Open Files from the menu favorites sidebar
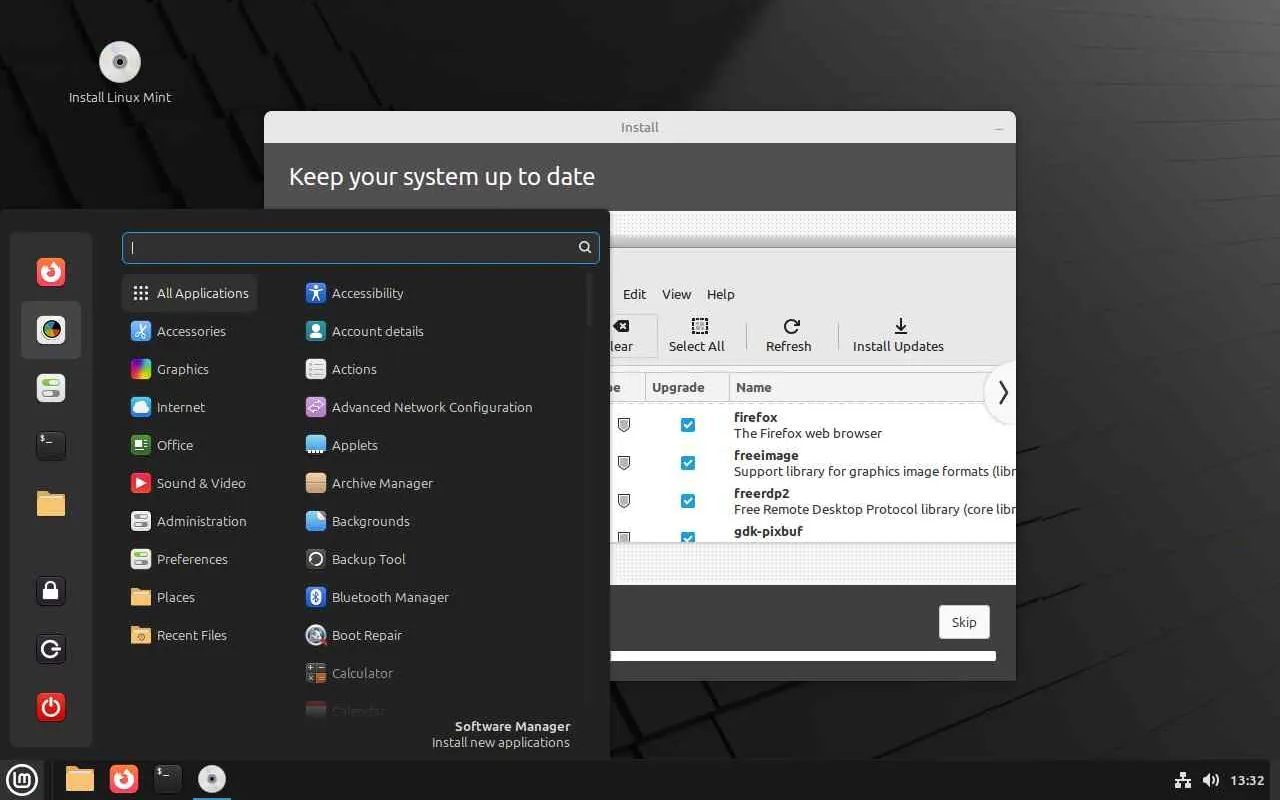 (x=51, y=504)
